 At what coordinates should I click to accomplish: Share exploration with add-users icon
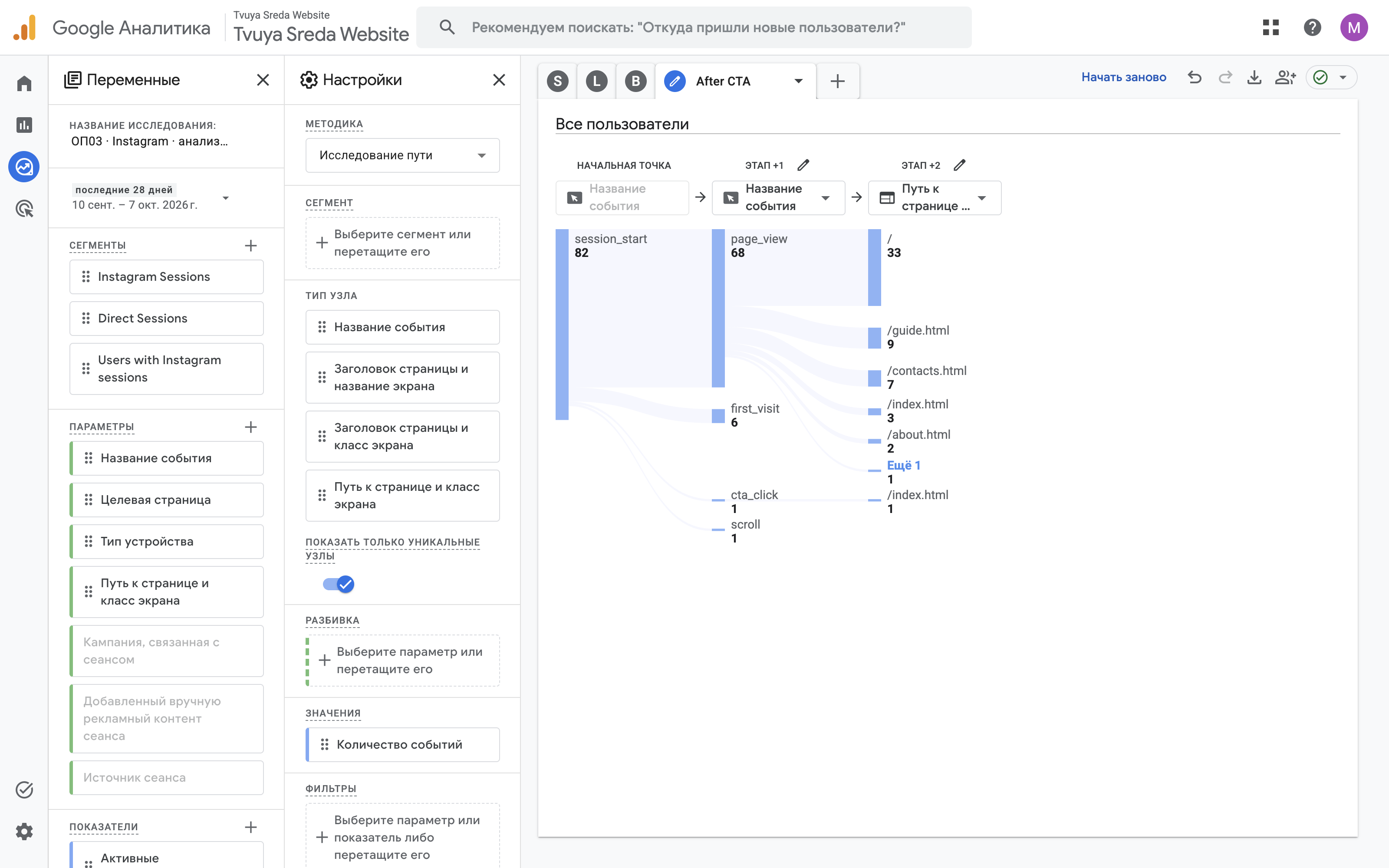coord(1285,78)
